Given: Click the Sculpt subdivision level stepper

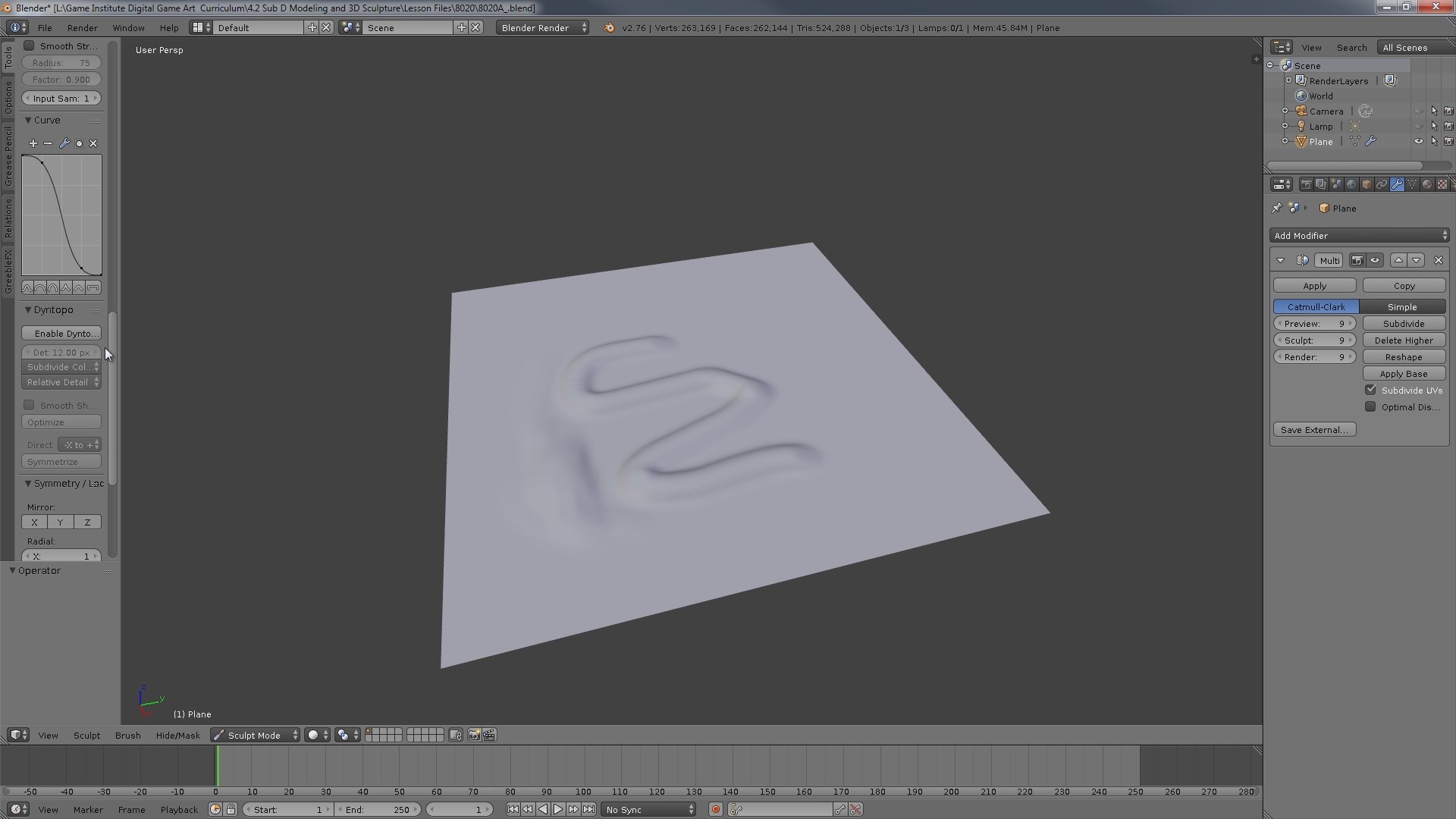Looking at the screenshot, I should [x=1314, y=340].
